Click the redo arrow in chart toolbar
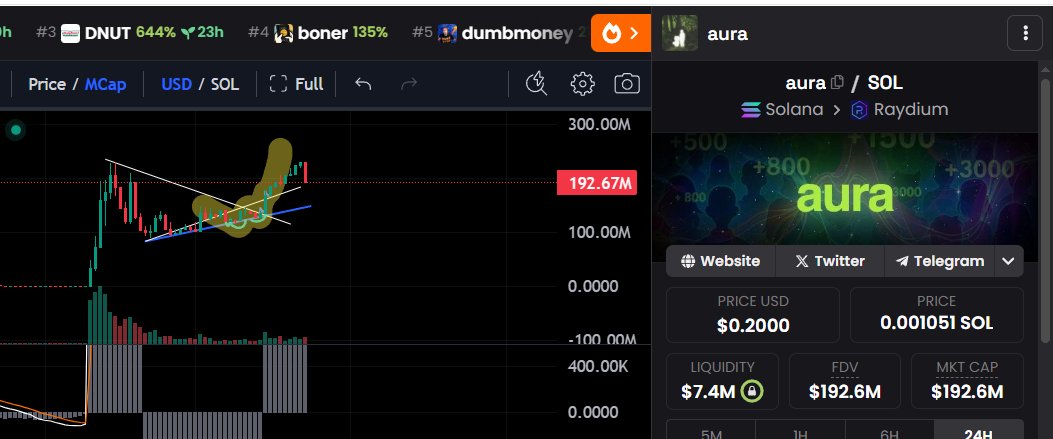This screenshot has width=1053, height=439. [x=409, y=84]
